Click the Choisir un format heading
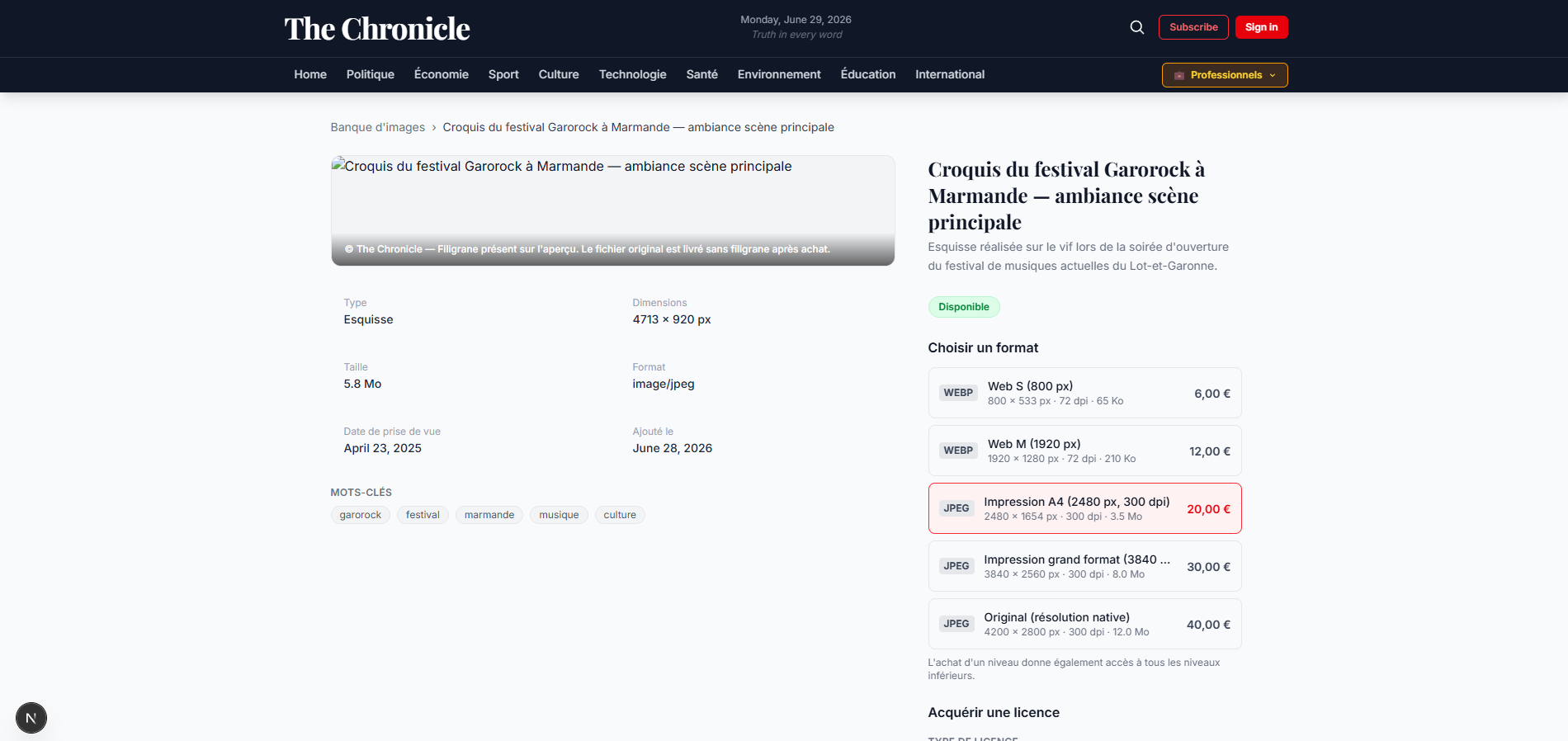The width and height of the screenshot is (1568, 741). 983,347
